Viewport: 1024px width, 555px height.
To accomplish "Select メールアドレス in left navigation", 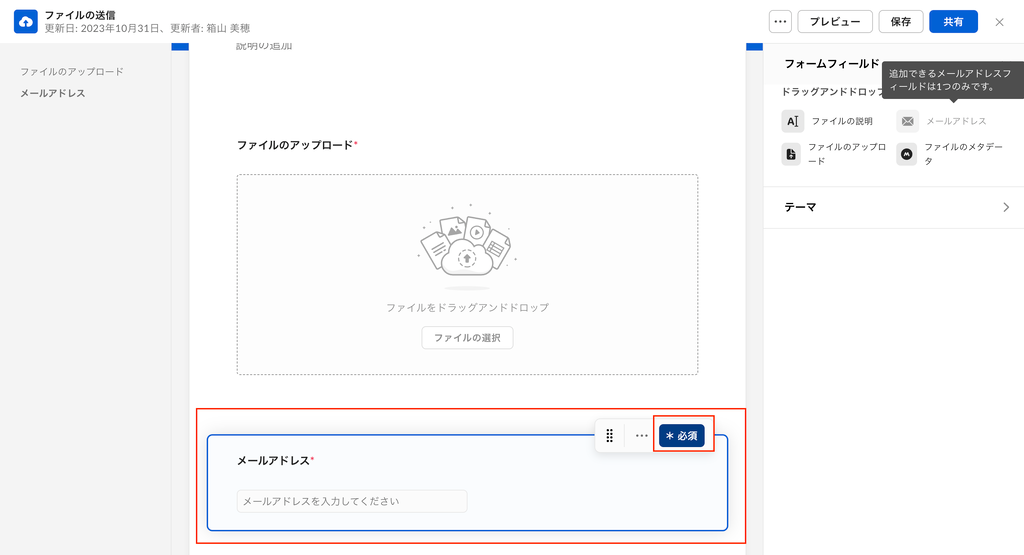I will click(x=53, y=93).
